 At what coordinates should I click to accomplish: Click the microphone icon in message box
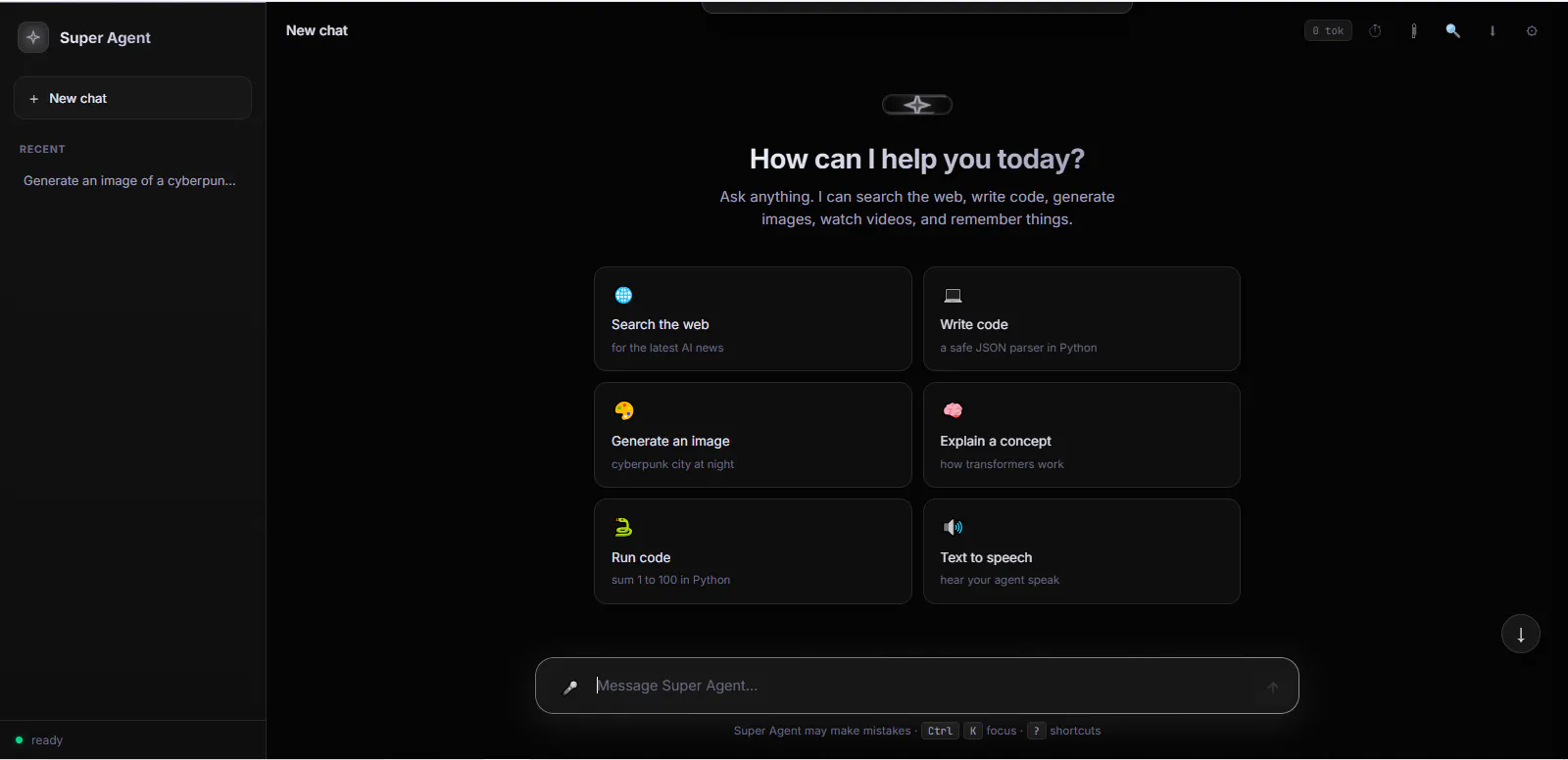pos(570,687)
